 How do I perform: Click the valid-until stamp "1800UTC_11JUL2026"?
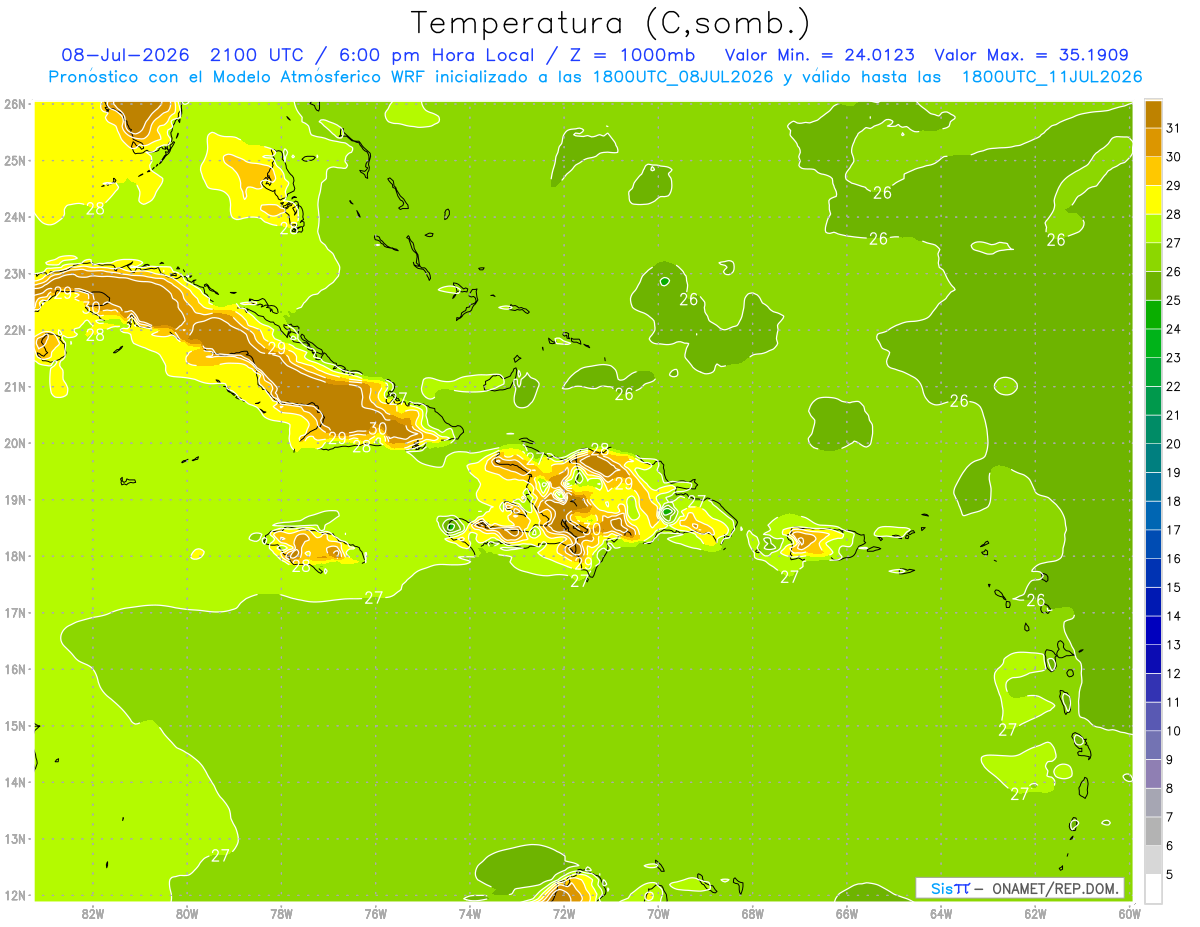click(1052, 77)
